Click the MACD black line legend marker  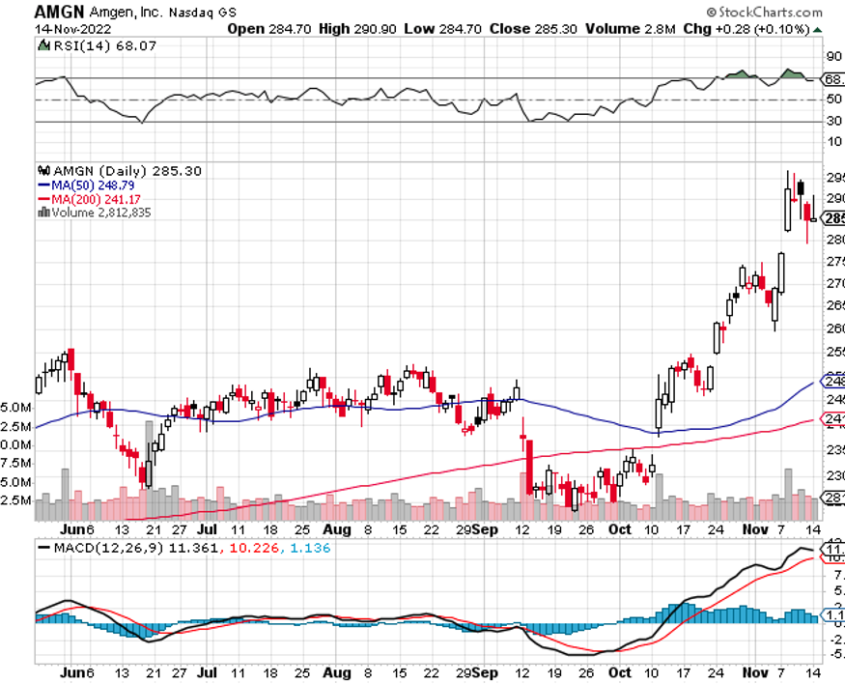point(42,548)
